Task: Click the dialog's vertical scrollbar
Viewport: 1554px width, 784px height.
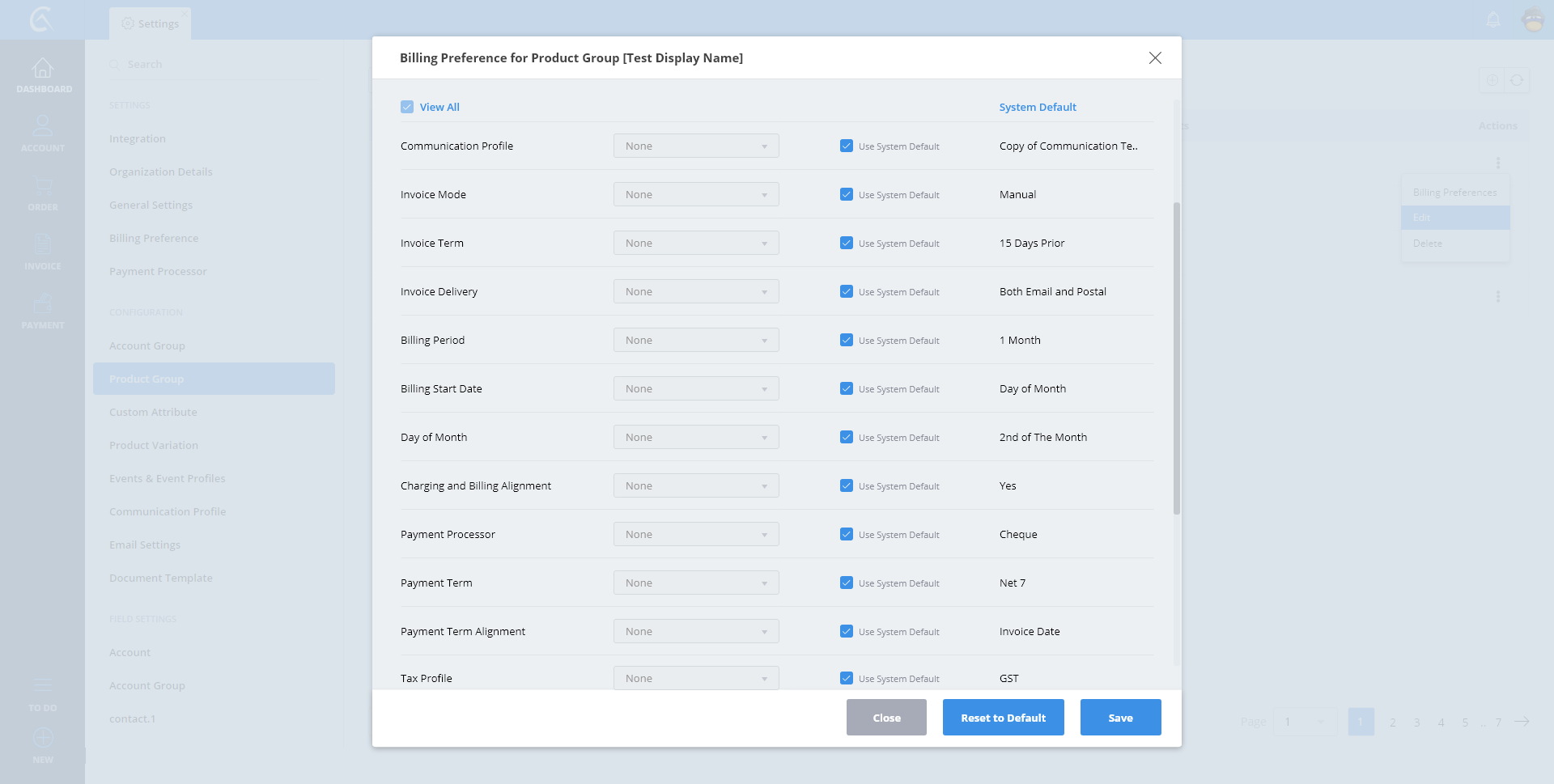Action: pos(1176,358)
